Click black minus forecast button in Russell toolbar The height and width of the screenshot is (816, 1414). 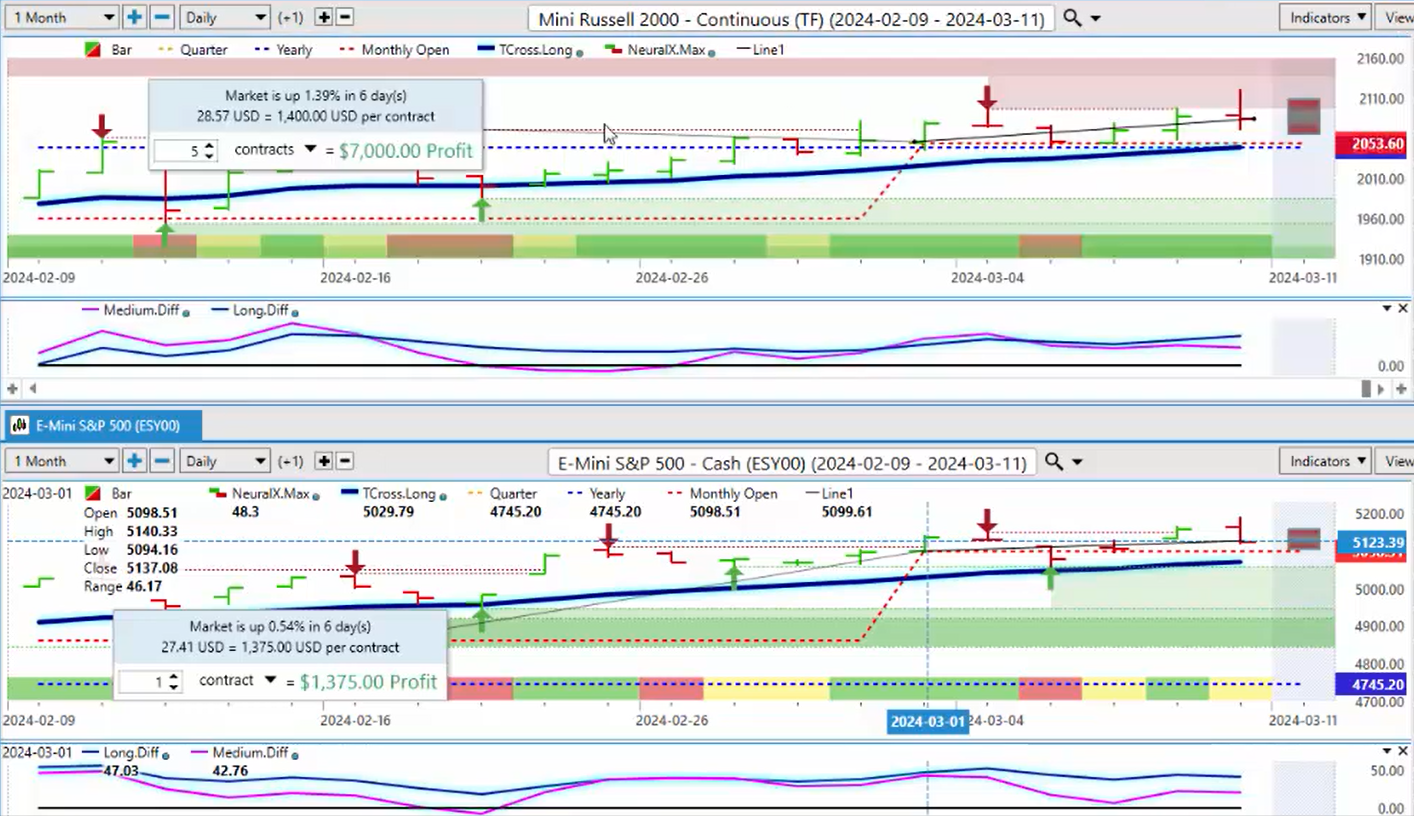click(x=345, y=17)
